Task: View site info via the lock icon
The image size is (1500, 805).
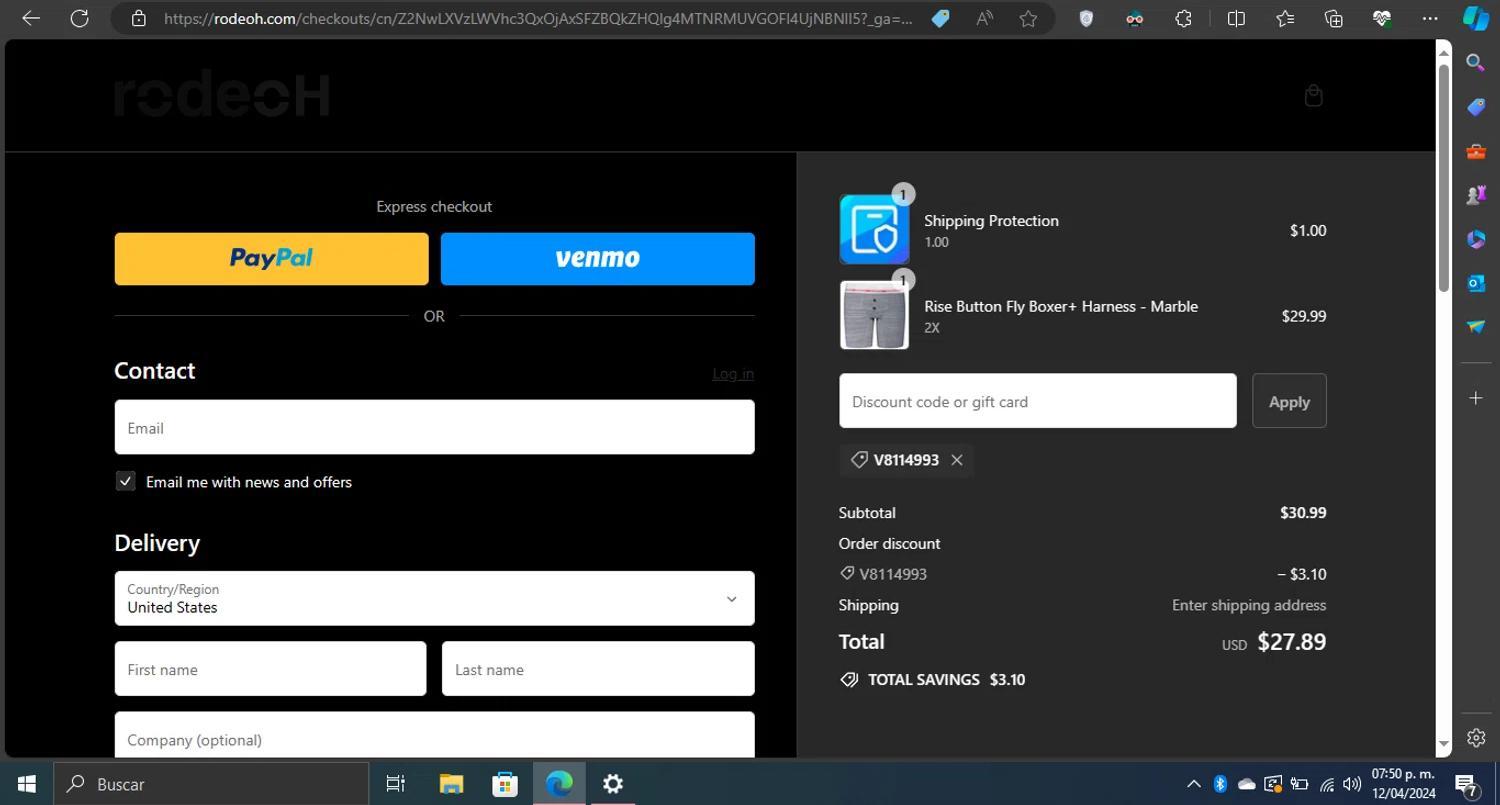Action: [139, 18]
